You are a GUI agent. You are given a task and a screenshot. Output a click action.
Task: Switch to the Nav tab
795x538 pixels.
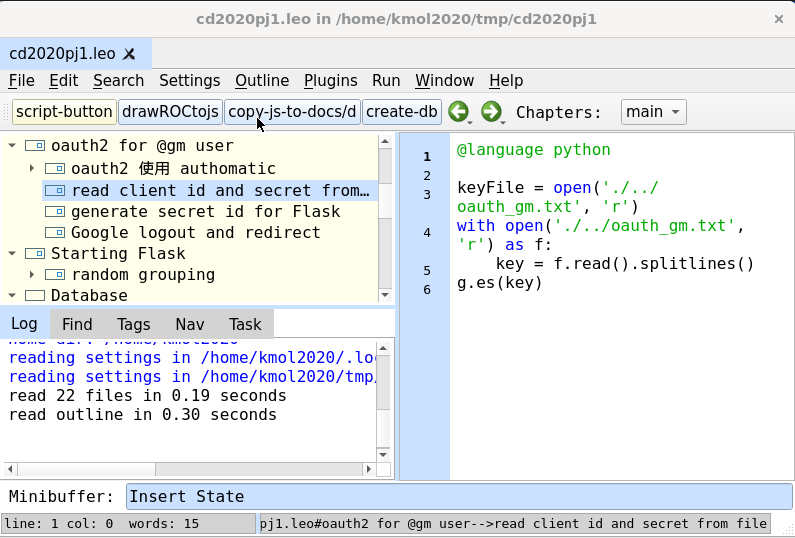[x=189, y=324]
